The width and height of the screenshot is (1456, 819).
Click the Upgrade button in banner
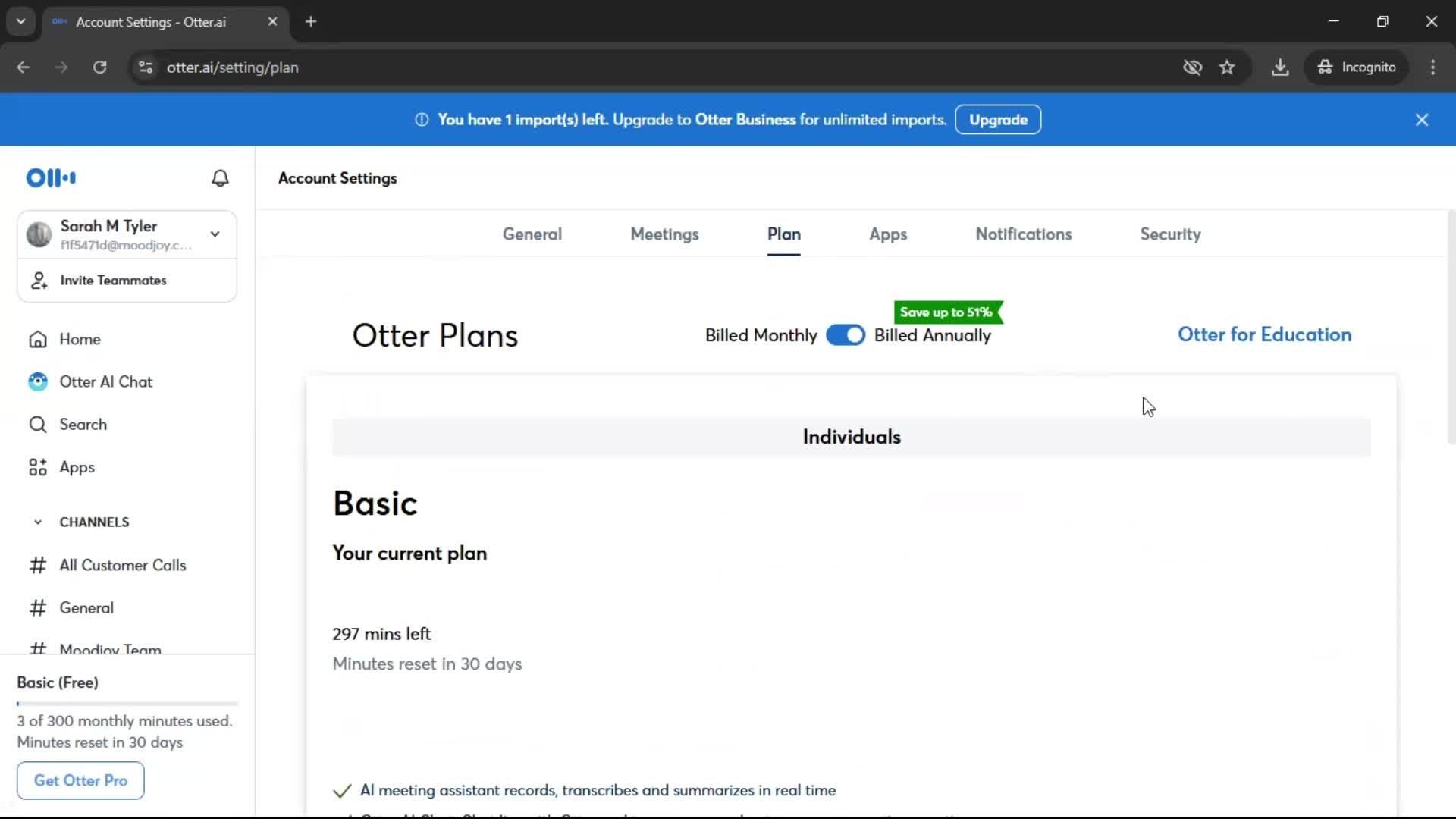(x=998, y=120)
